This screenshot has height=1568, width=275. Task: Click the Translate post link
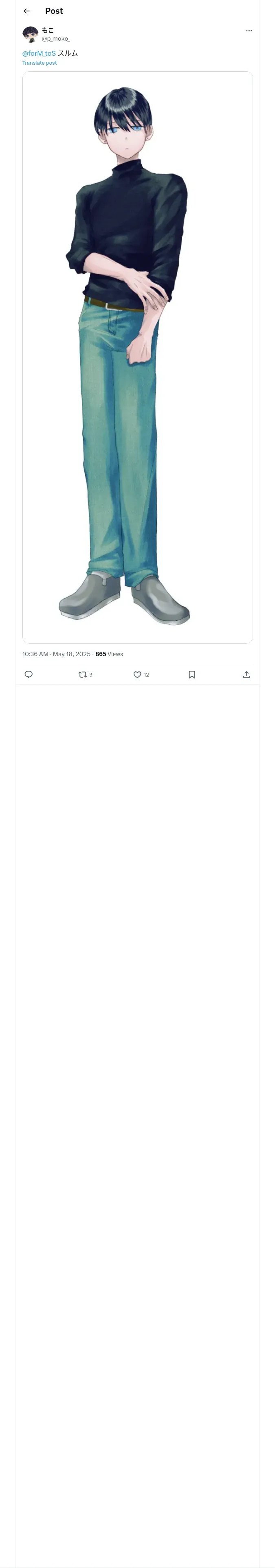click(x=40, y=64)
